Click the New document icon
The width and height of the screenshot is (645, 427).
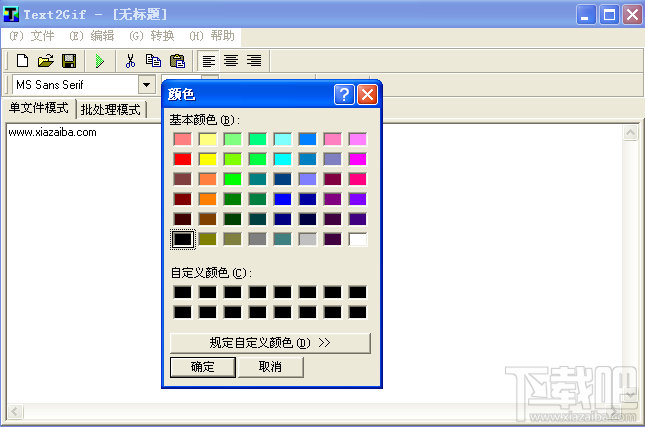pyautogui.click(x=22, y=61)
